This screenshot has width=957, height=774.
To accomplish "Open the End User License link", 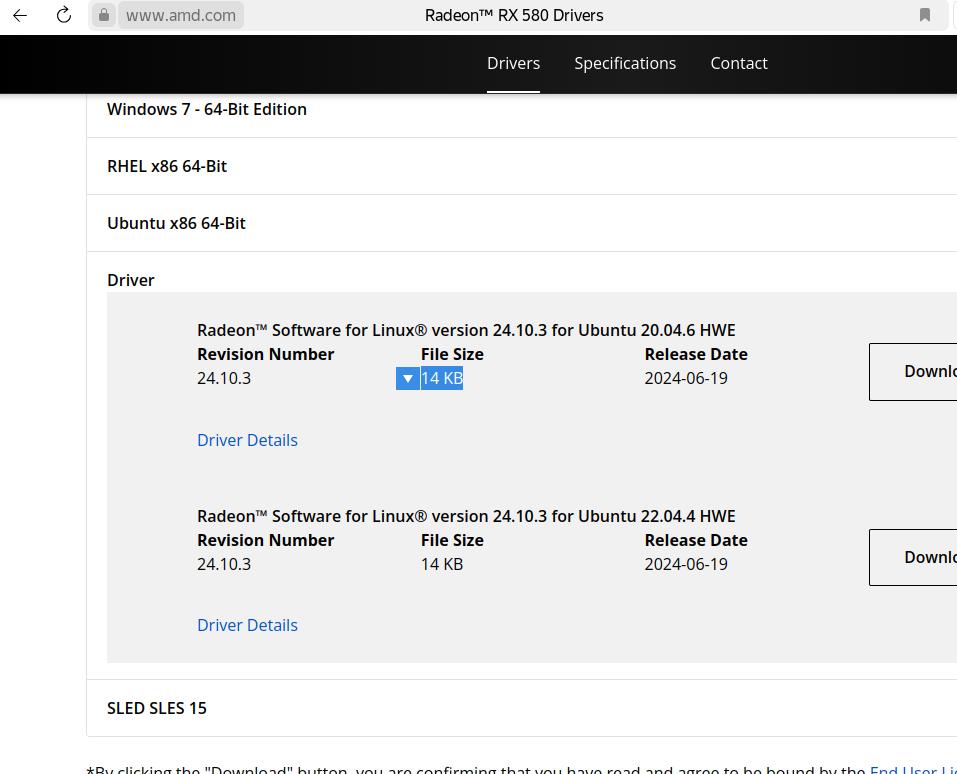I will pyautogui.click(x=913, y=769).
